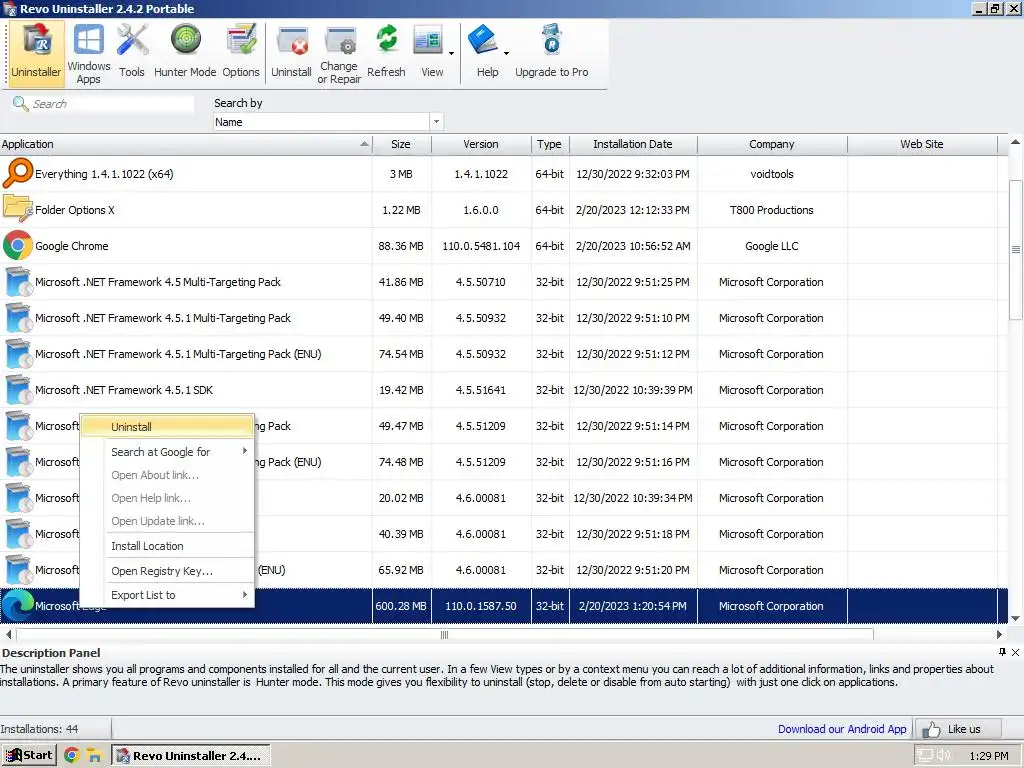1024x768 pixels.
Task: Click the volume icon in system tray
Action: (x=944, y=756)
